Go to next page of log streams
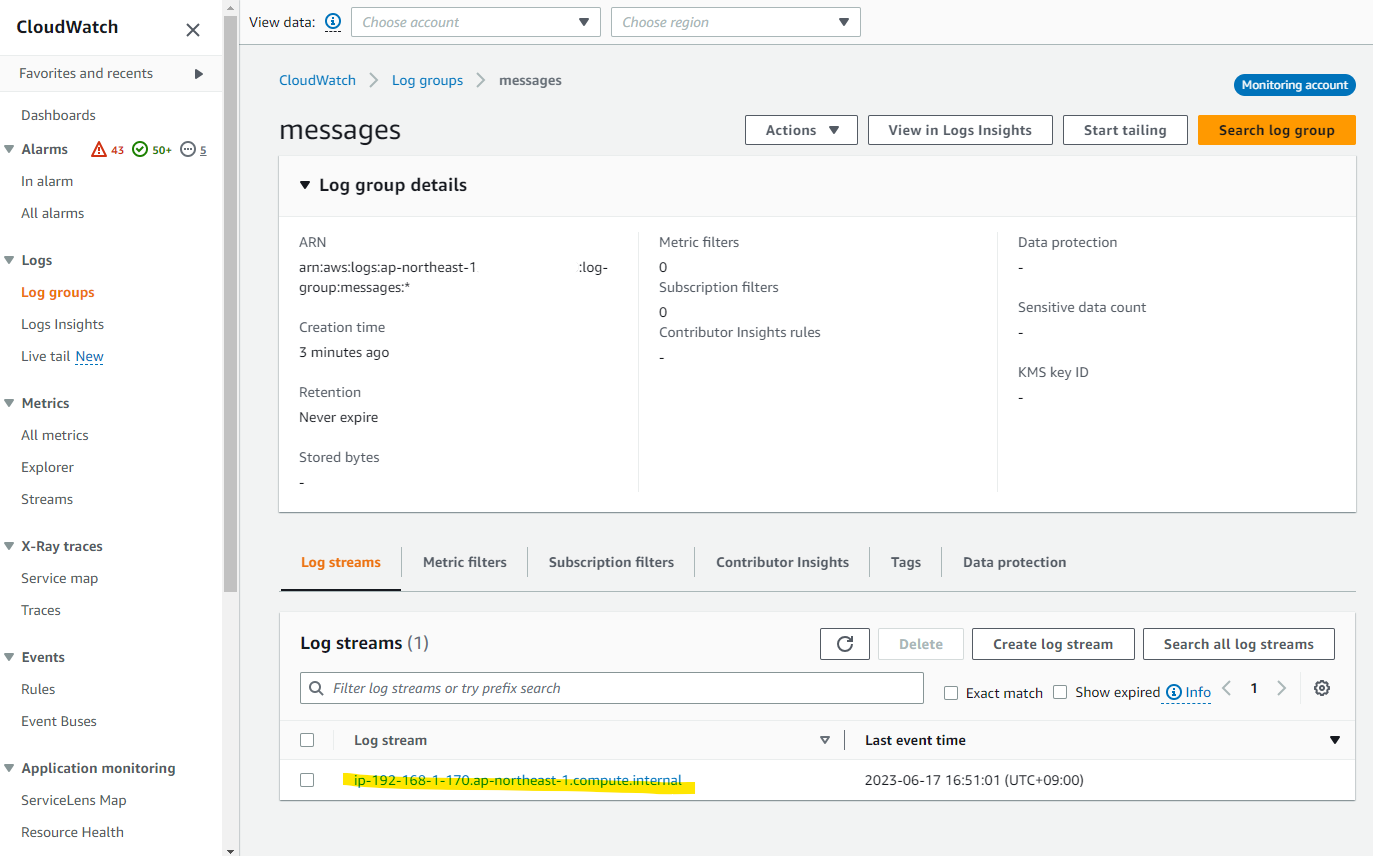Image resolution: width=1373 pixels, height=856 pixels. click(x=1281, y=688)
